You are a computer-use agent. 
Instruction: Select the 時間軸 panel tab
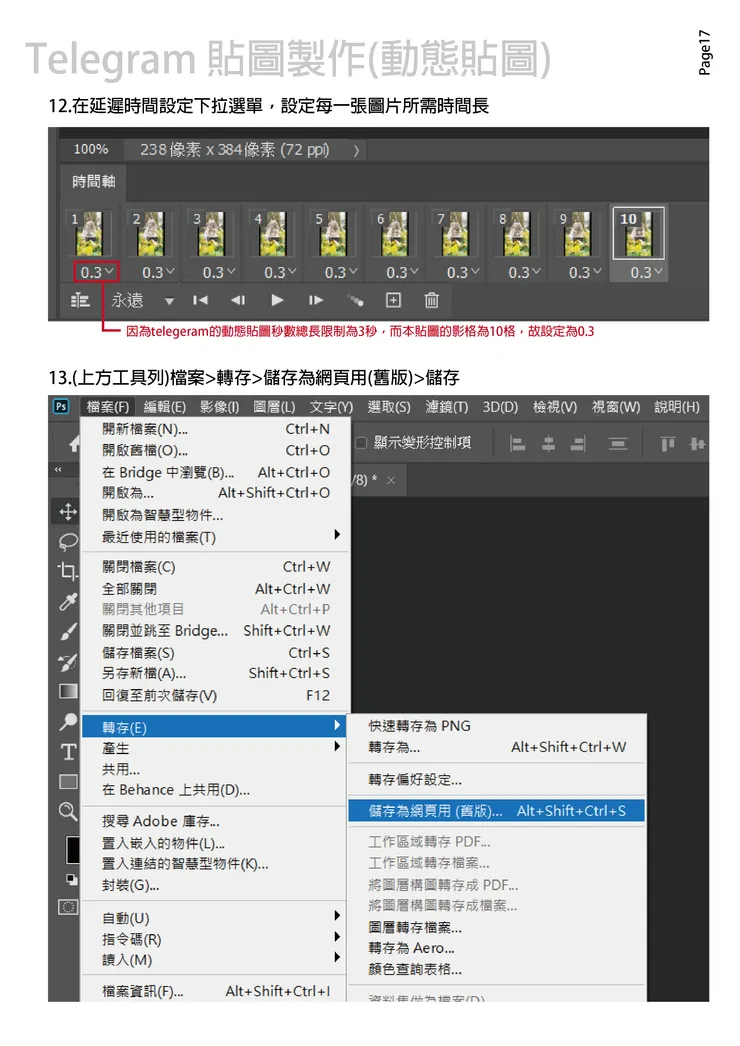coord(93,181)
